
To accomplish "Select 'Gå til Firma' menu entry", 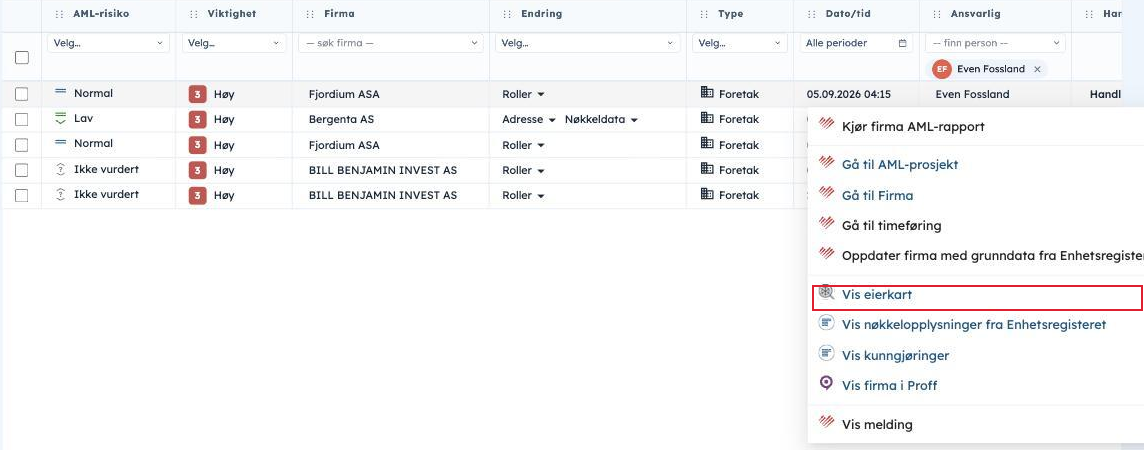I will [x=877, y=195].
